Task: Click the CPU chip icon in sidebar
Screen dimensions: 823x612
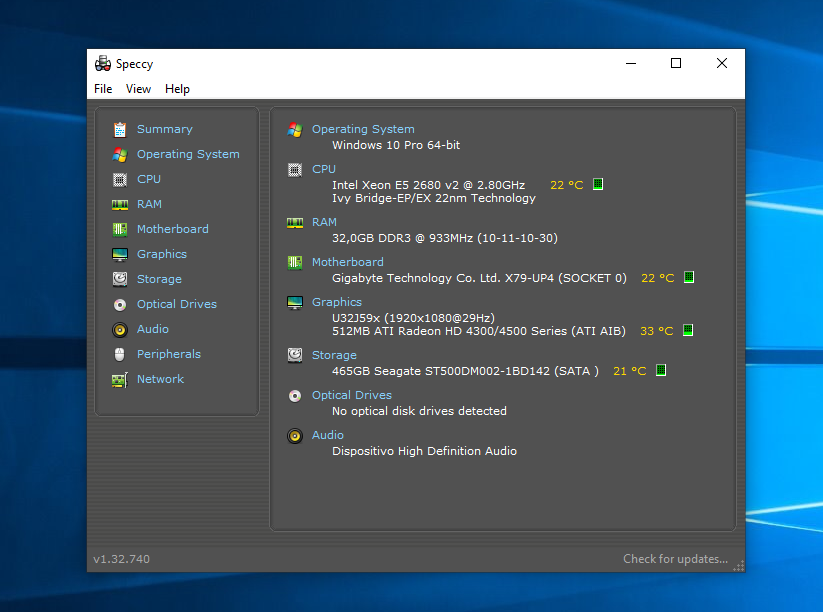Action: tap(120, 180)
